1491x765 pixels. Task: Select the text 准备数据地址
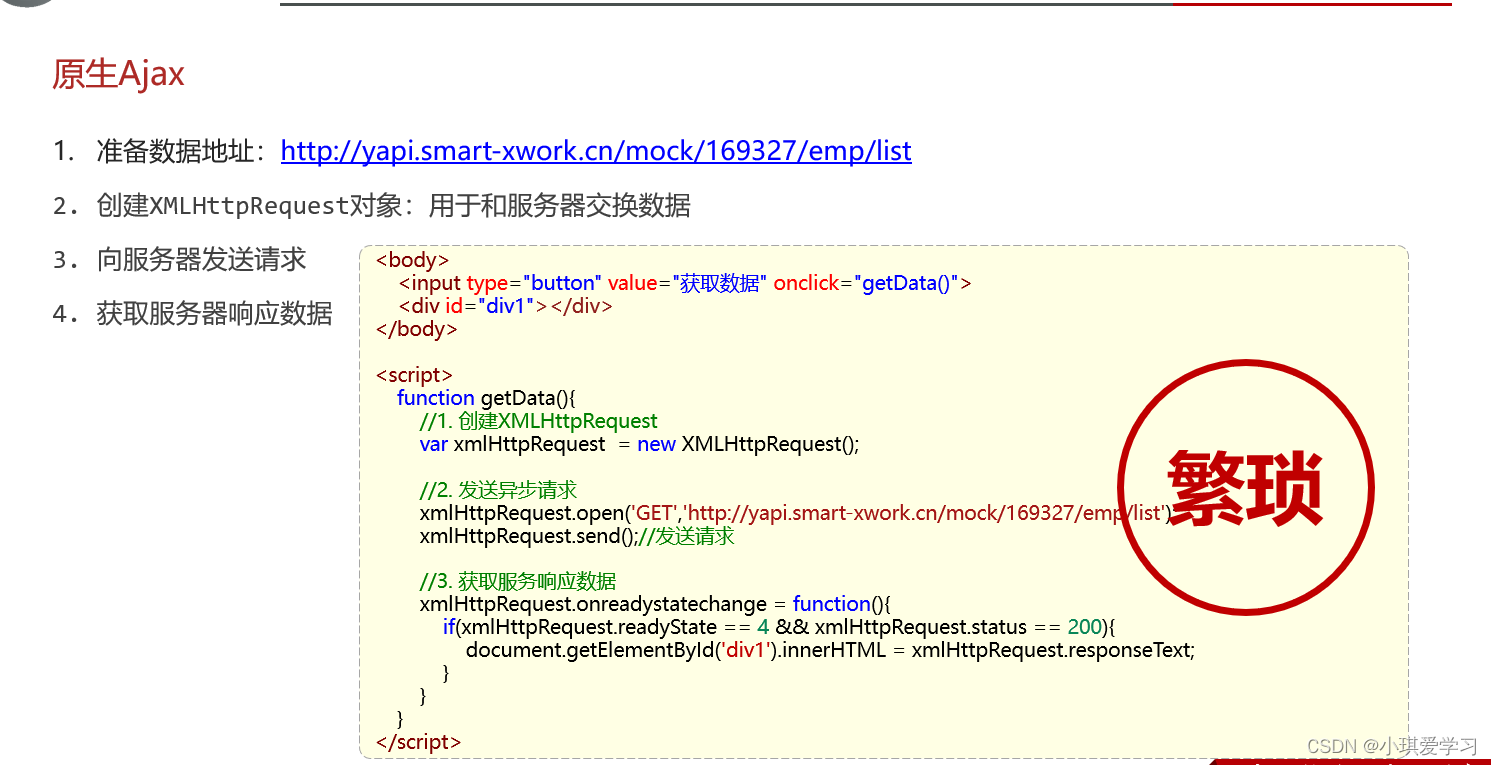[x=175, y=151]
